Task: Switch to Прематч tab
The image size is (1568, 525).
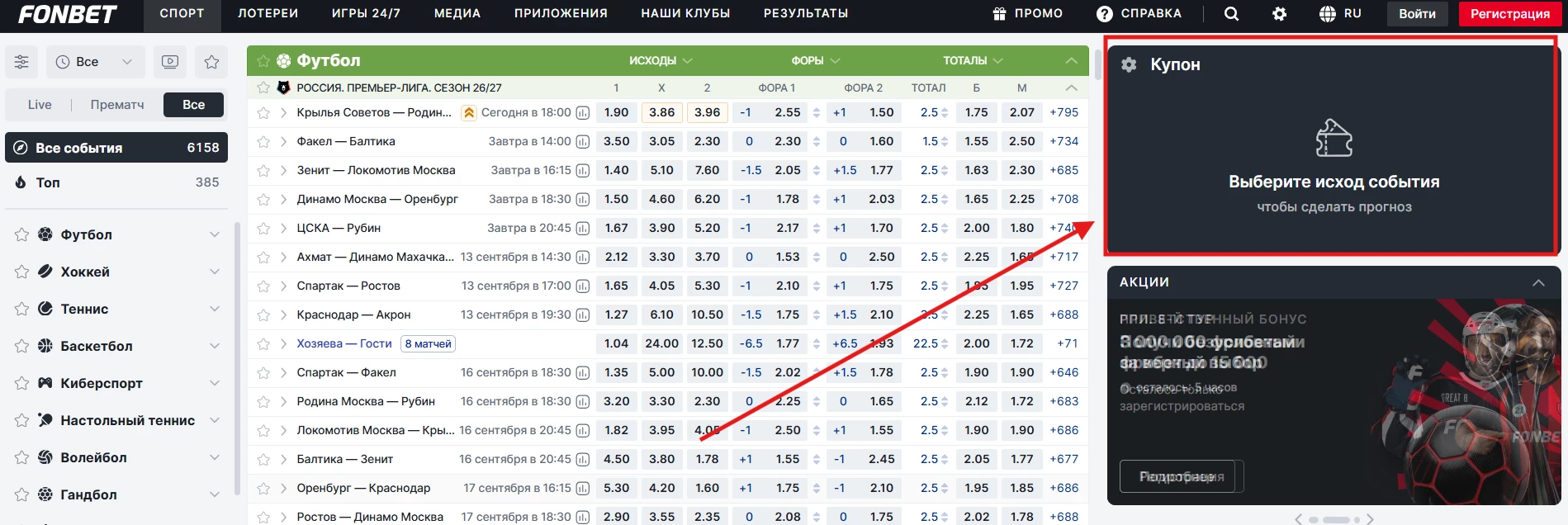Action: point(117,105)
